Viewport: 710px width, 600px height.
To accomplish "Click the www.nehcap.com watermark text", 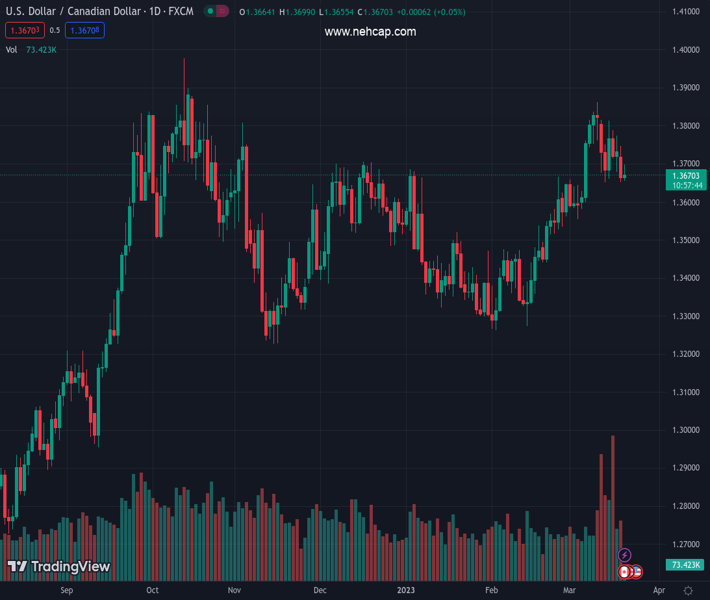I will click(370, 32).
